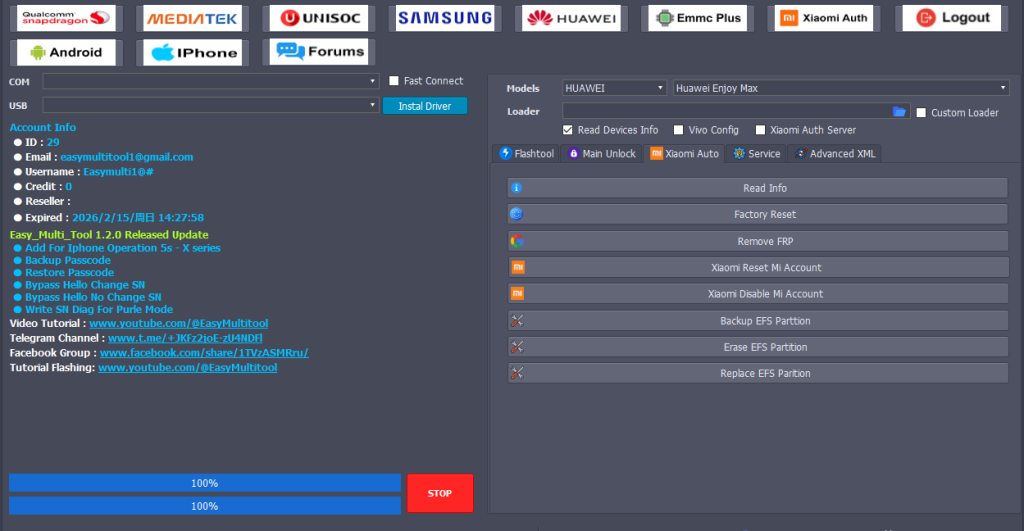Click the Read Info blue info icon
This screenshot has width=1024, height=531.
point(517,188)
